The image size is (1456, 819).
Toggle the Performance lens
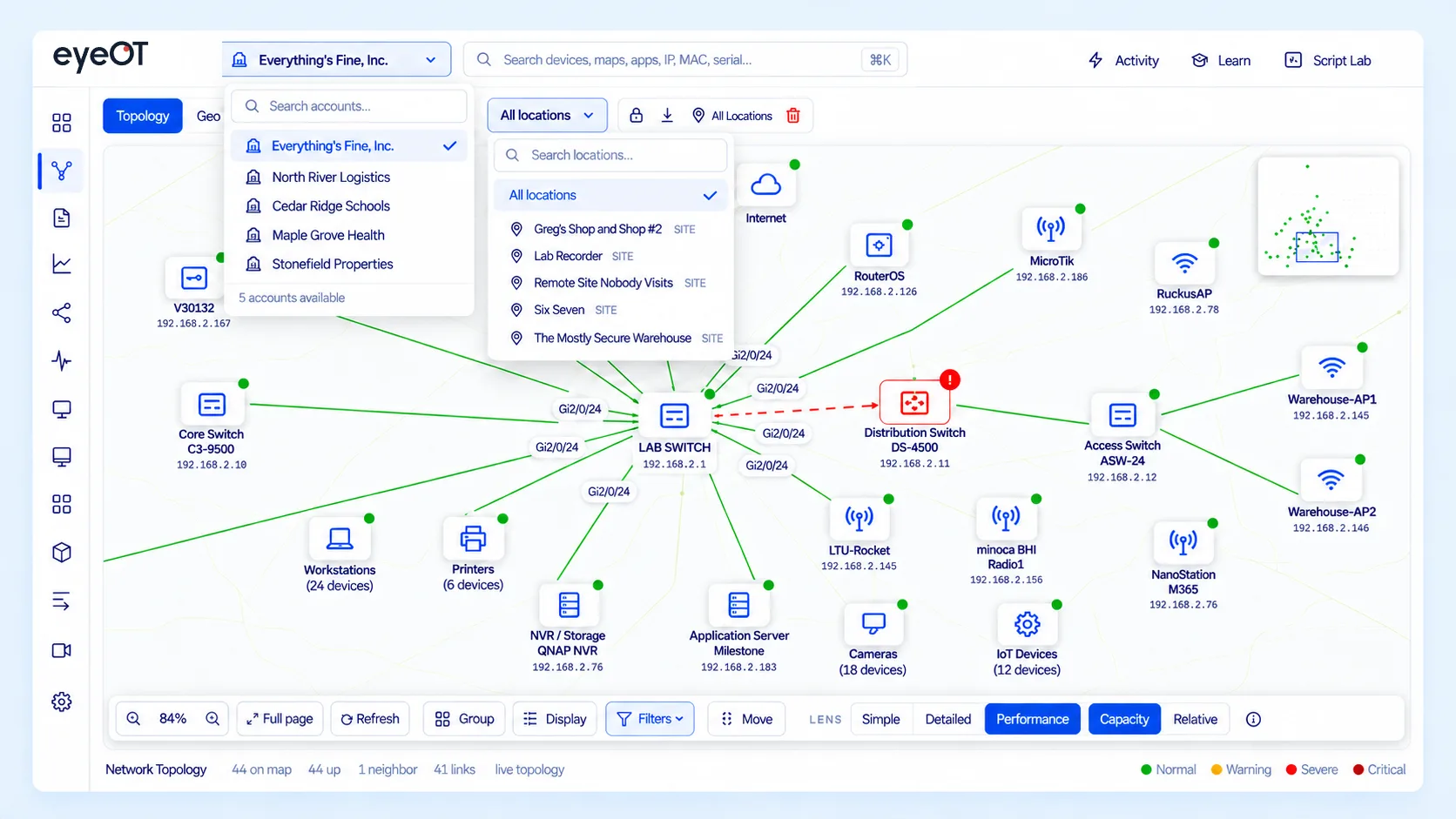click(1032, 719)
